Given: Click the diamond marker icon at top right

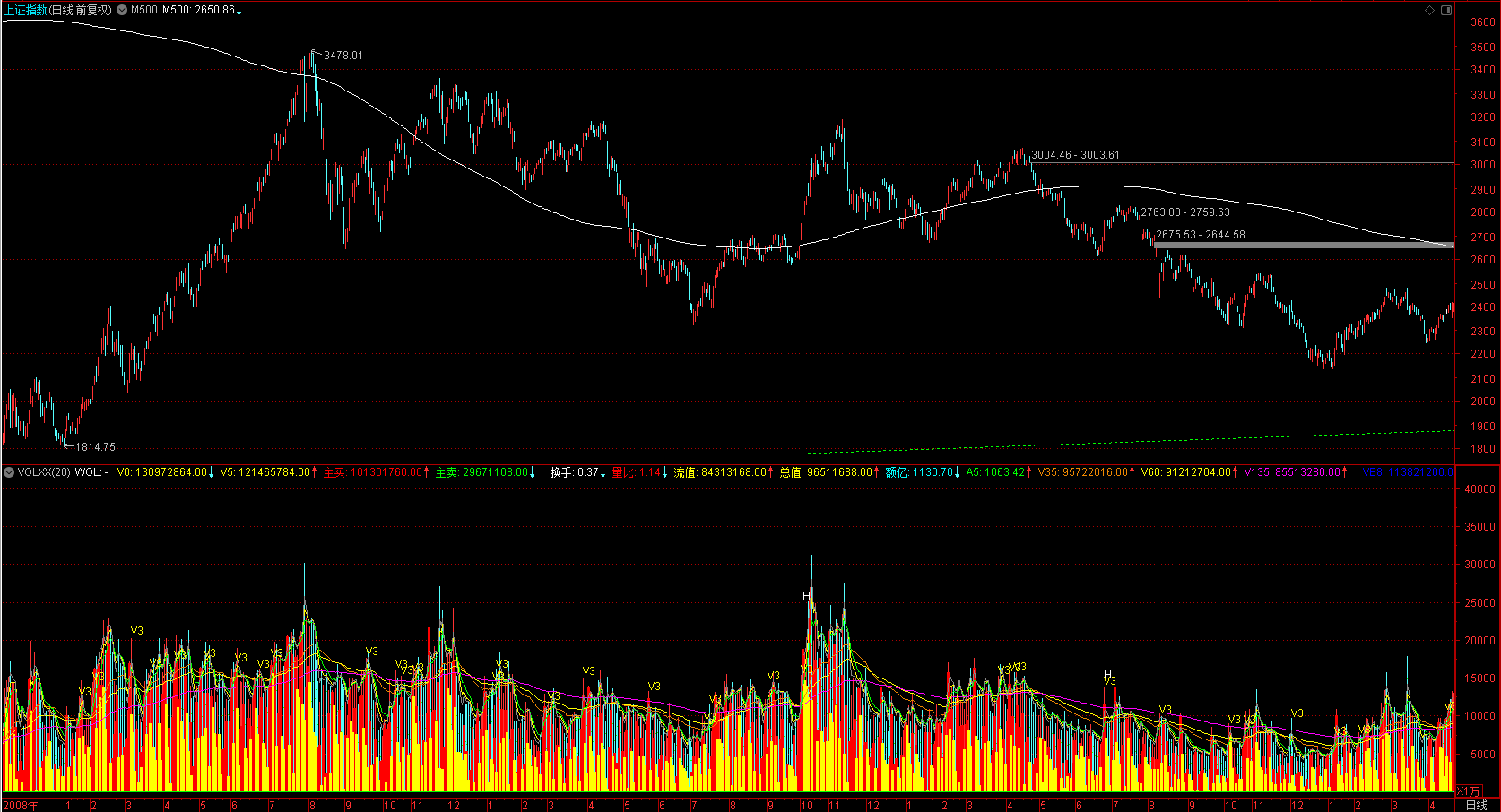Looking at the screenshot, I should click(1430, 10).
